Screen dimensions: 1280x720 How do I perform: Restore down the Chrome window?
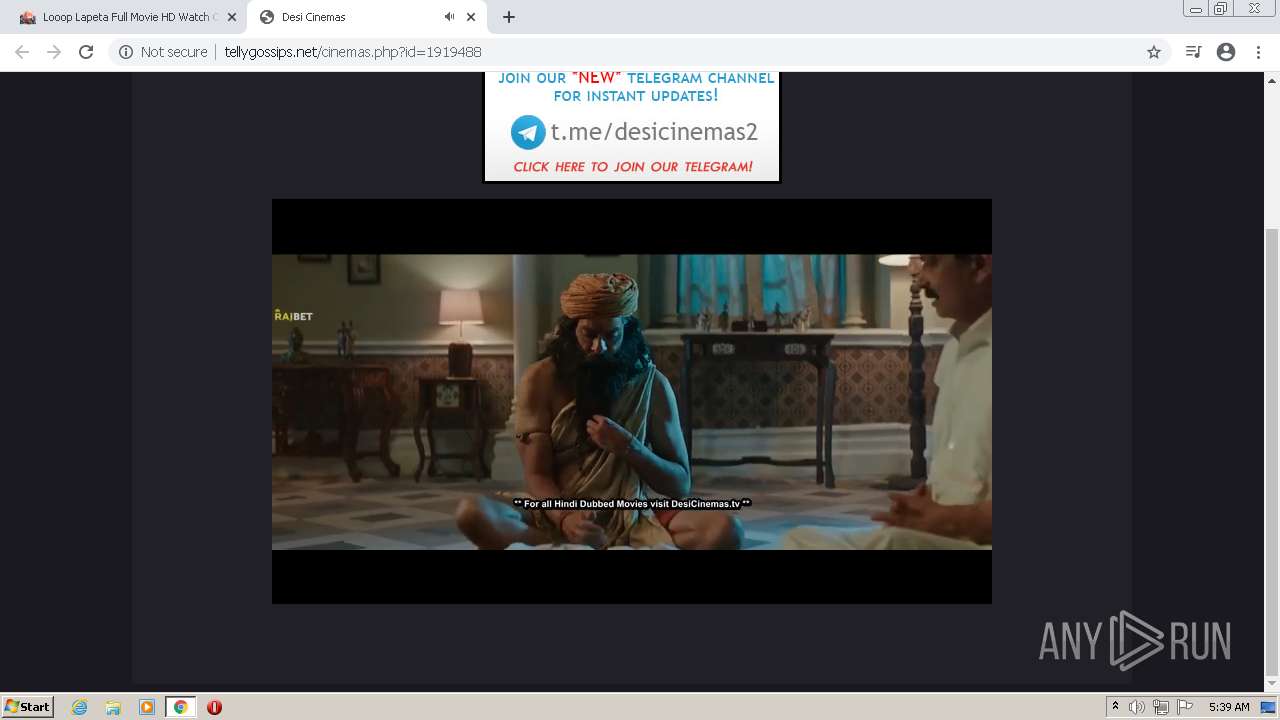(1221, 9)
